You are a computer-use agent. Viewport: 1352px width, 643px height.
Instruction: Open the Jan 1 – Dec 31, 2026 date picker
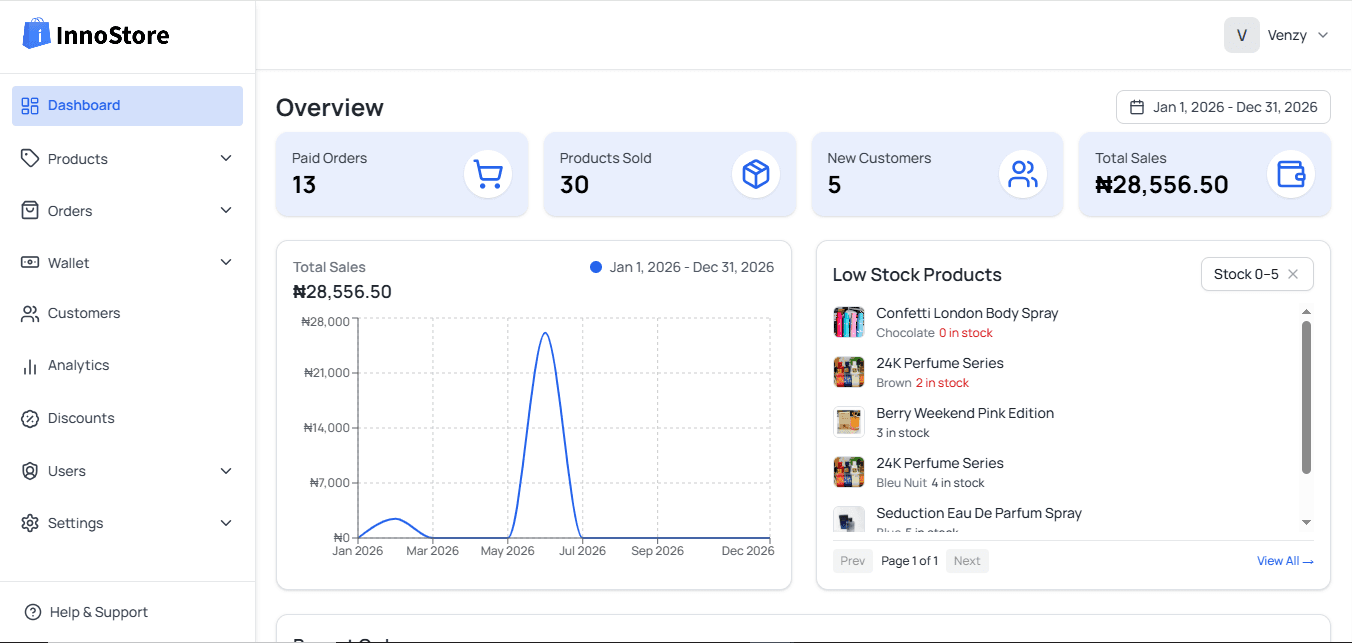pyautogui.click(x=1223, y=107)
